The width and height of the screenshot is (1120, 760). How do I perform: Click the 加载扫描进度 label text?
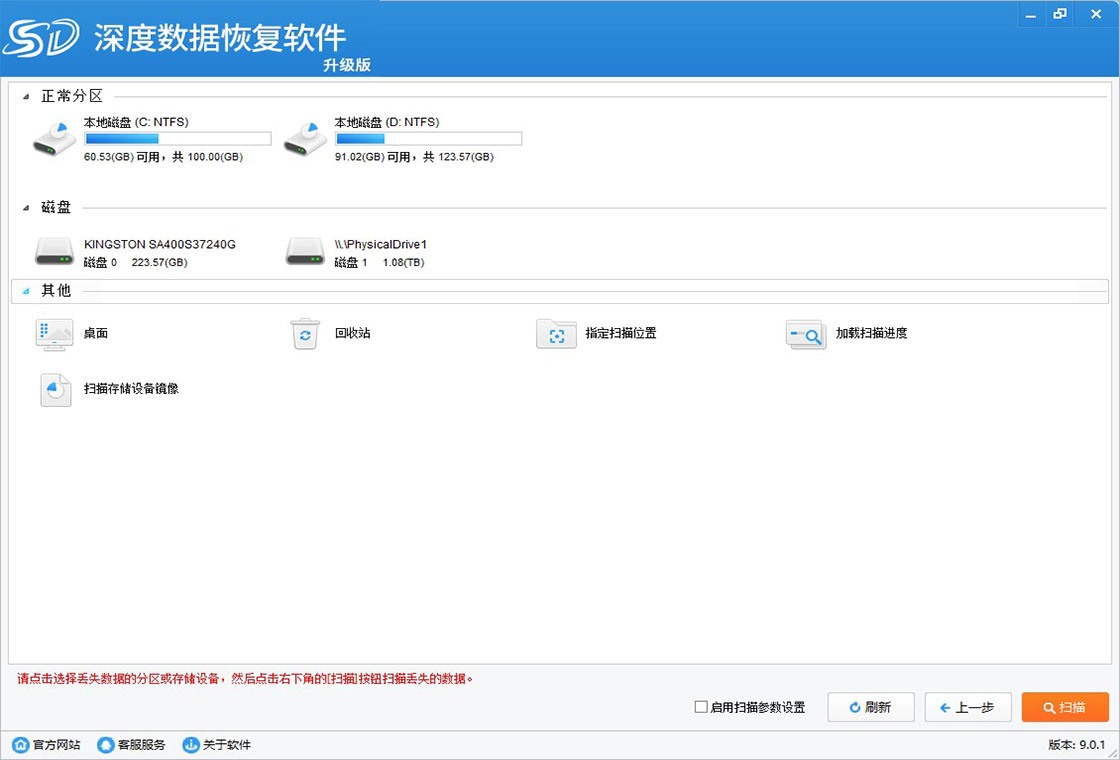pyautogui.click(x=871, y=334)
